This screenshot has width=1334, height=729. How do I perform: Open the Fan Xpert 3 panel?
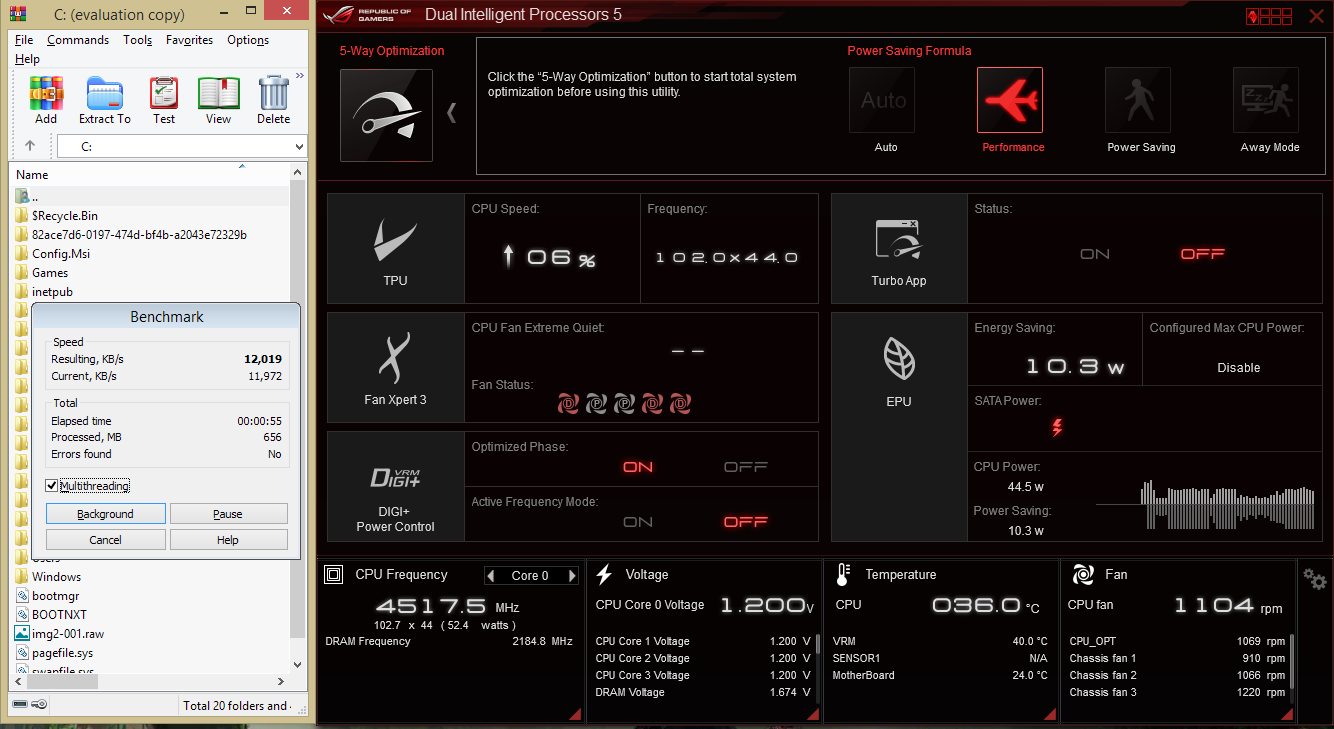395,369
